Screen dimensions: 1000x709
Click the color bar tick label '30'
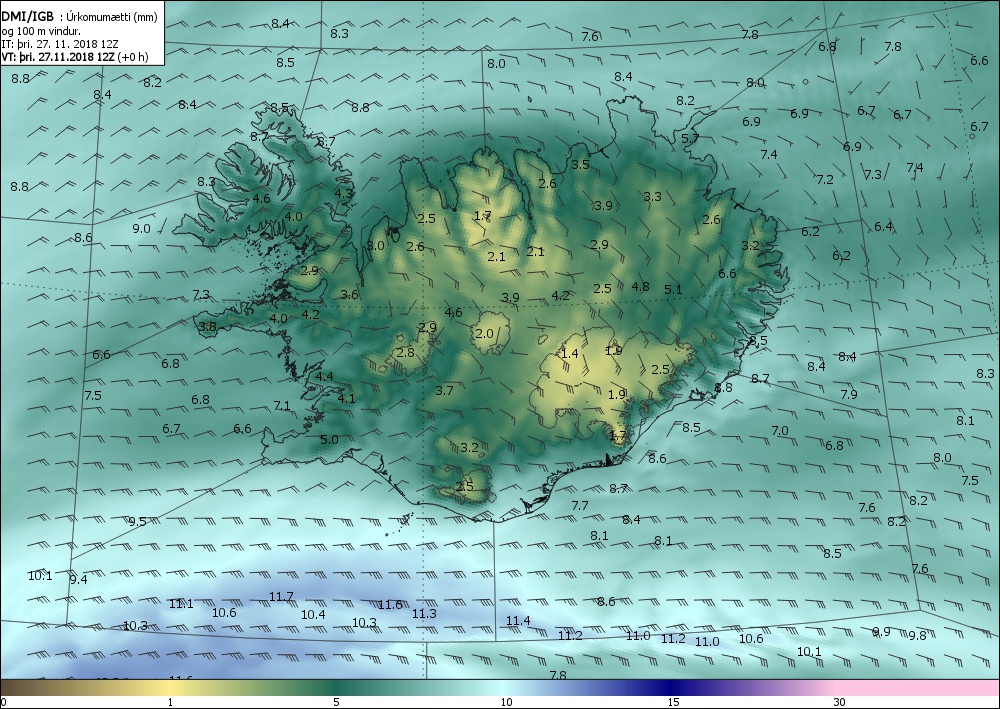coord(839,702)
